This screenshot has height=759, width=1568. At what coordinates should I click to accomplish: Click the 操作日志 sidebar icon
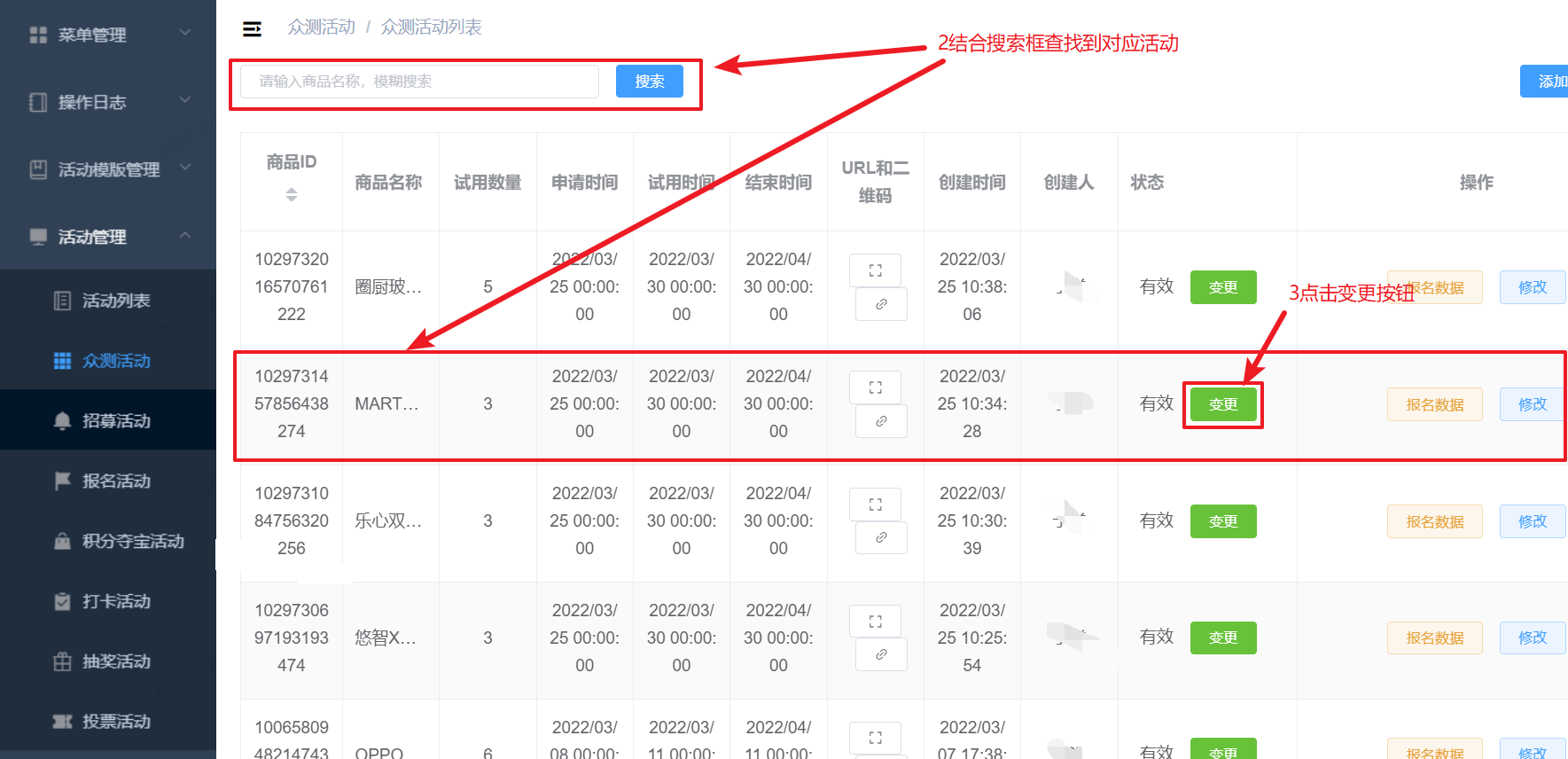coord(38,102)
